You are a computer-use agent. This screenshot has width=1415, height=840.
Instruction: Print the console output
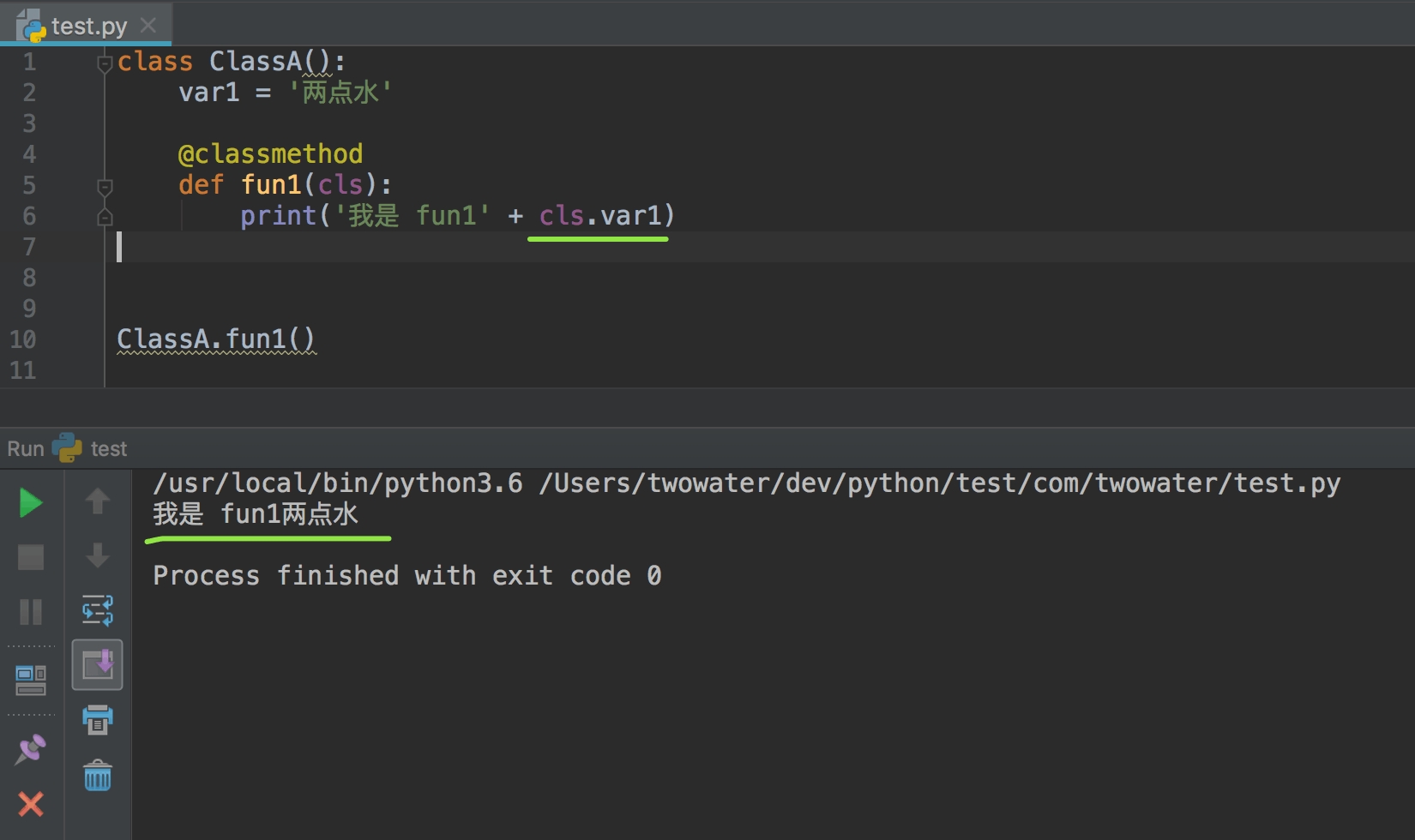click(x=98, y=719)
